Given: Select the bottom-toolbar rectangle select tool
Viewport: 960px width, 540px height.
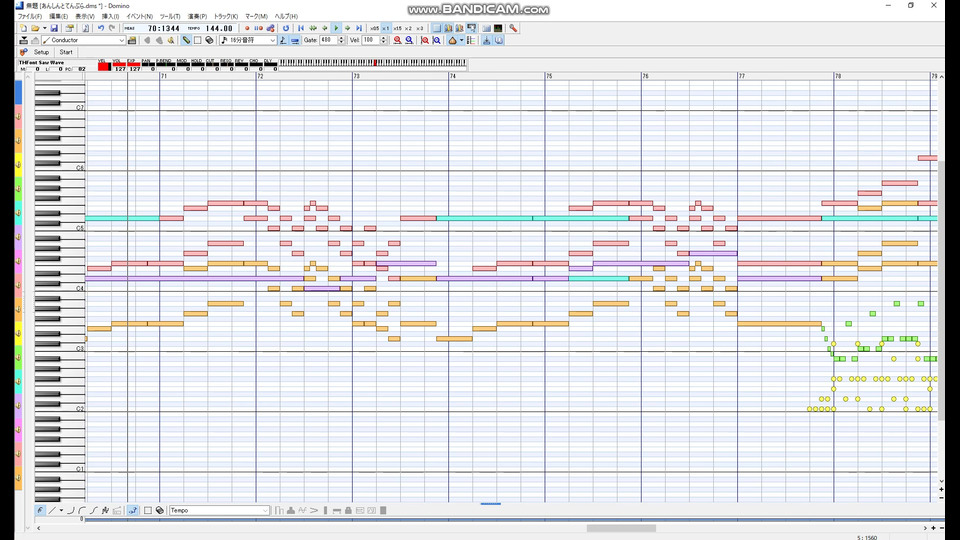Looking at the screenshot, I should coord(148,510).
